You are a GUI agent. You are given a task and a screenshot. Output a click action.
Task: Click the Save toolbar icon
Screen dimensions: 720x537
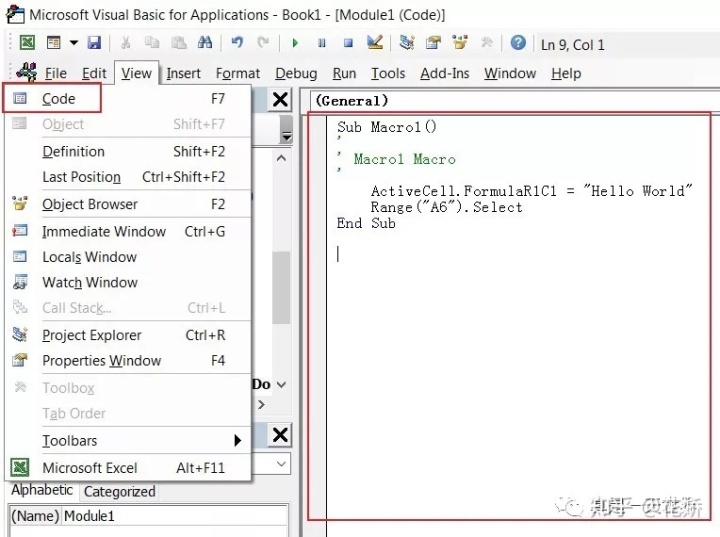coord(94,43)
